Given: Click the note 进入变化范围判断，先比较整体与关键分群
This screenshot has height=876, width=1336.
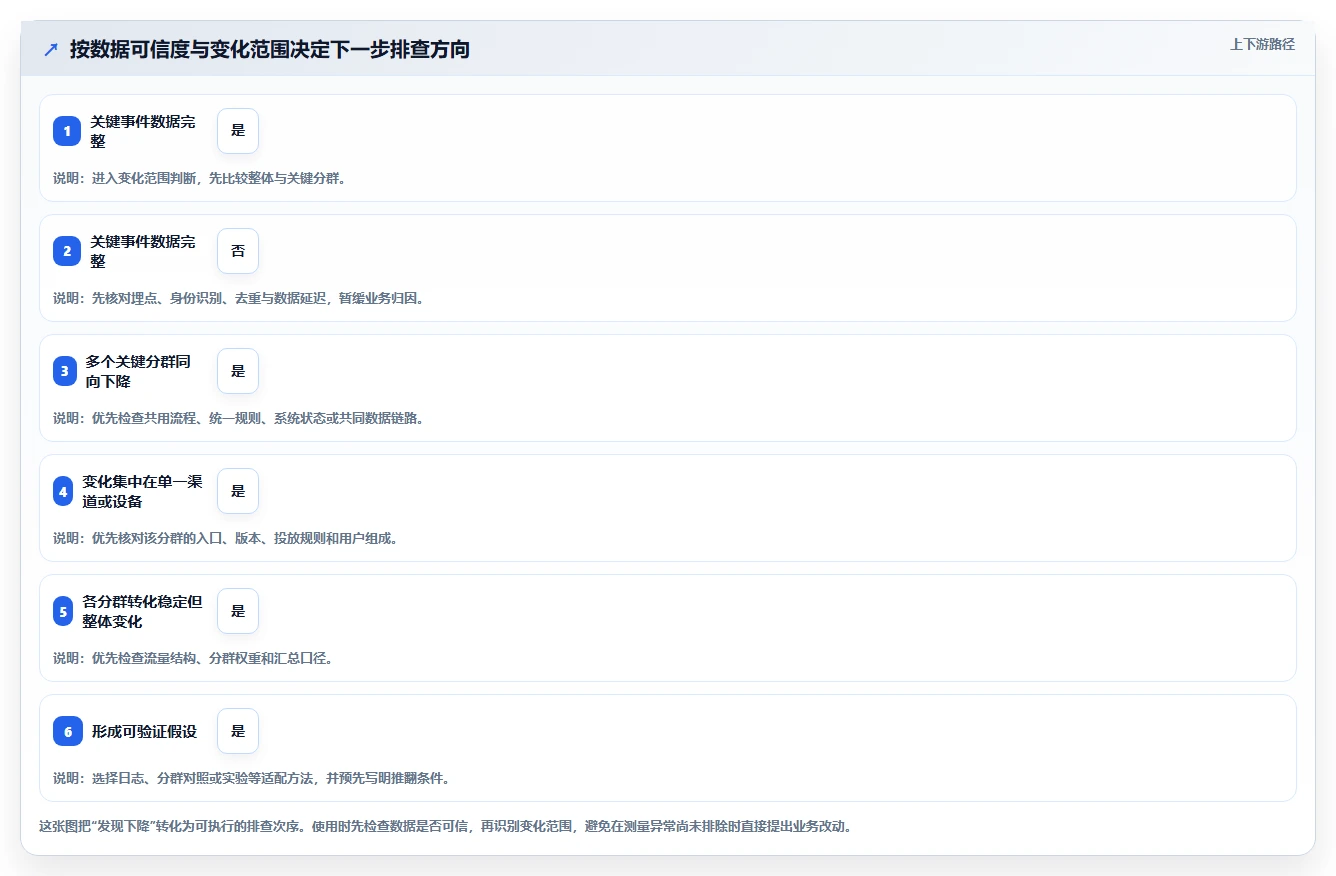Looking at the screenshot, I should pyautogui.click(x=199, y=178).
